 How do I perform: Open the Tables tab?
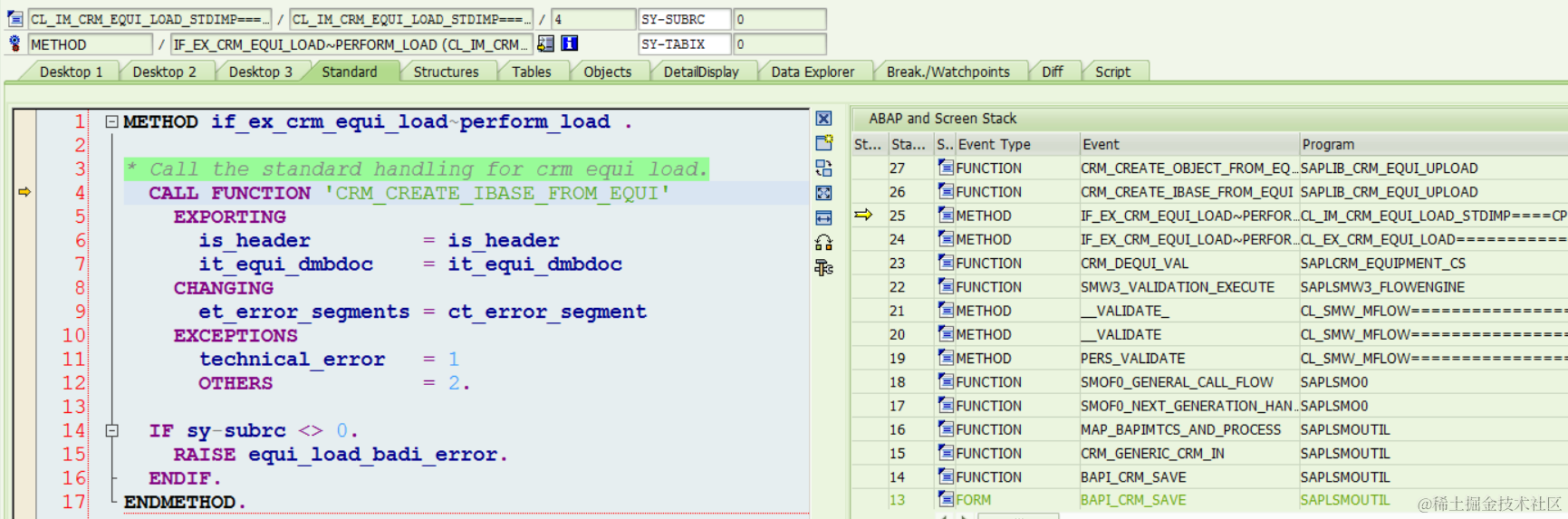coord(531,72)
